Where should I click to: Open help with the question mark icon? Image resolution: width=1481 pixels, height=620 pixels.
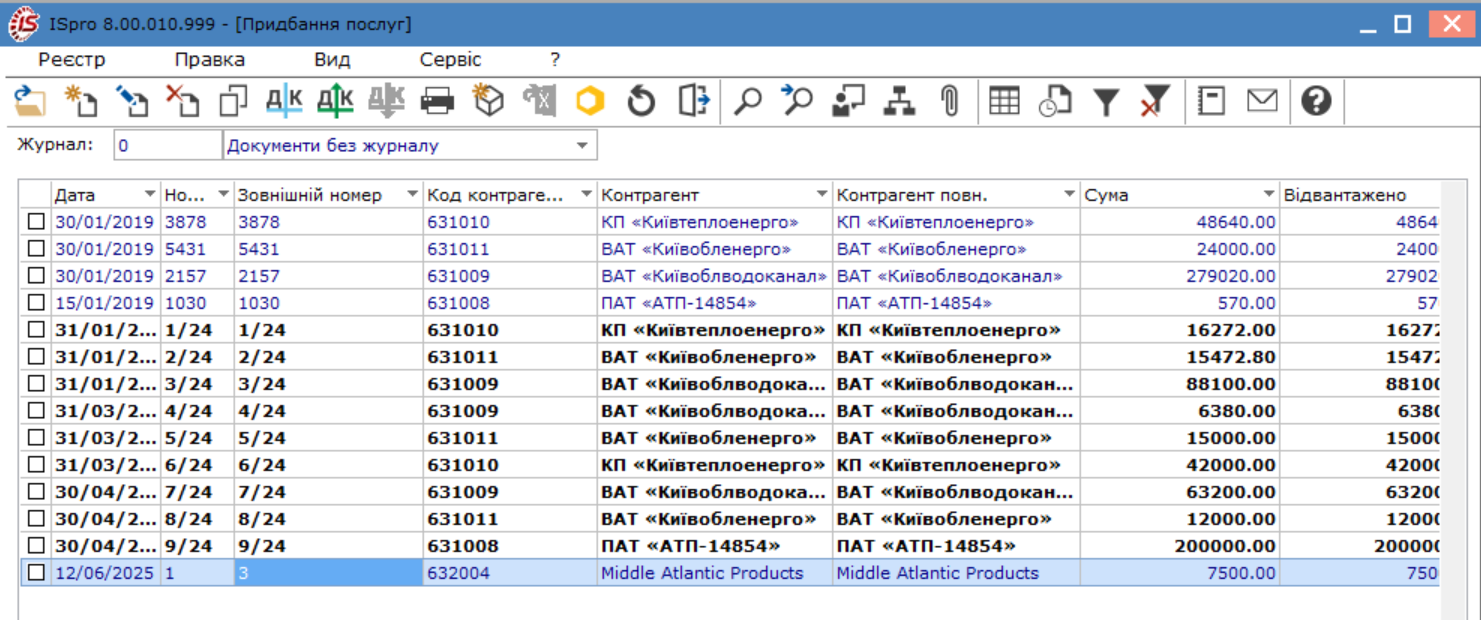[x=1316, y=101]
